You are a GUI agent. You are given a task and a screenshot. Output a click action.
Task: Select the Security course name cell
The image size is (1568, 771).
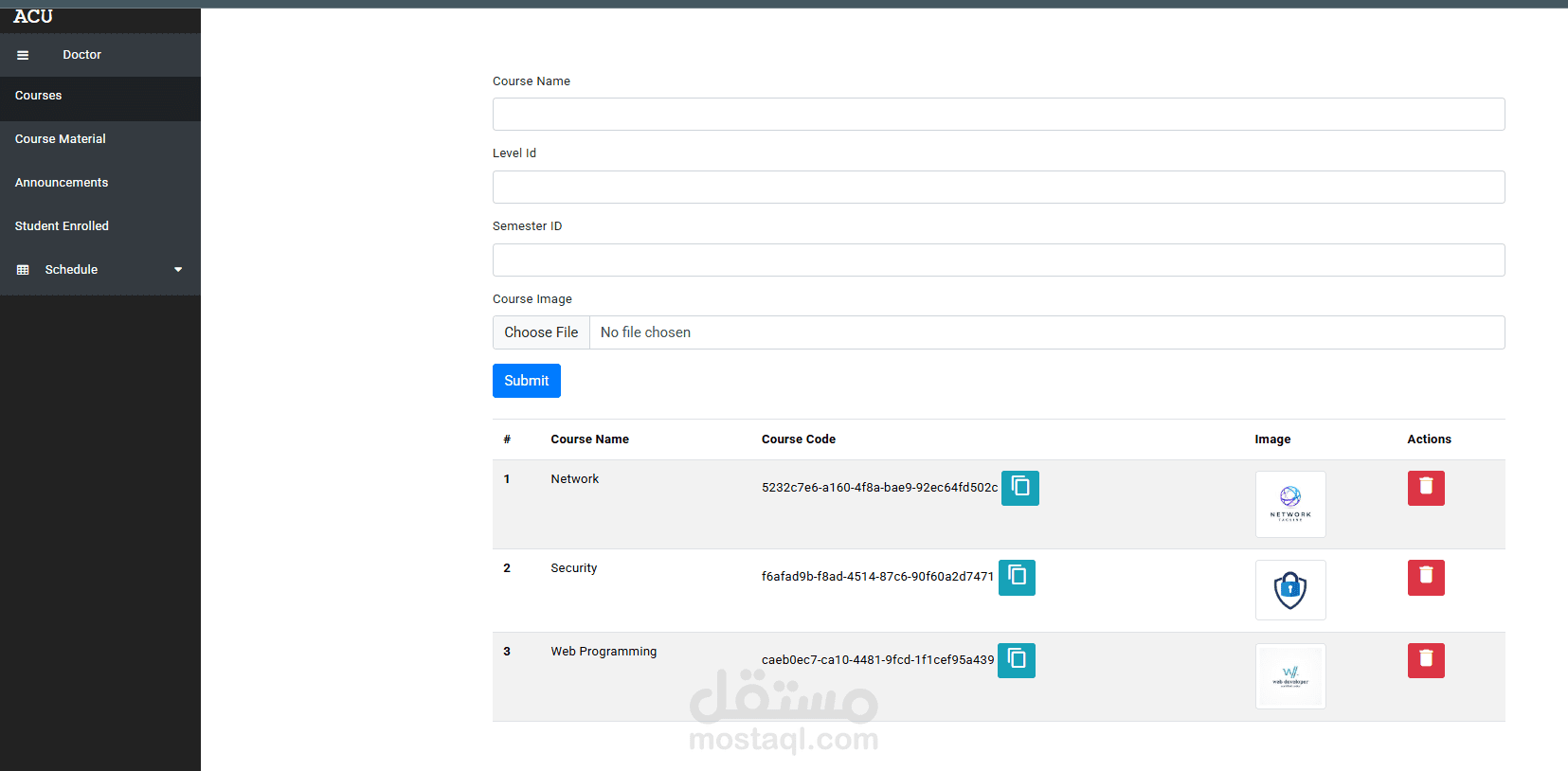(x=574, y=568)
